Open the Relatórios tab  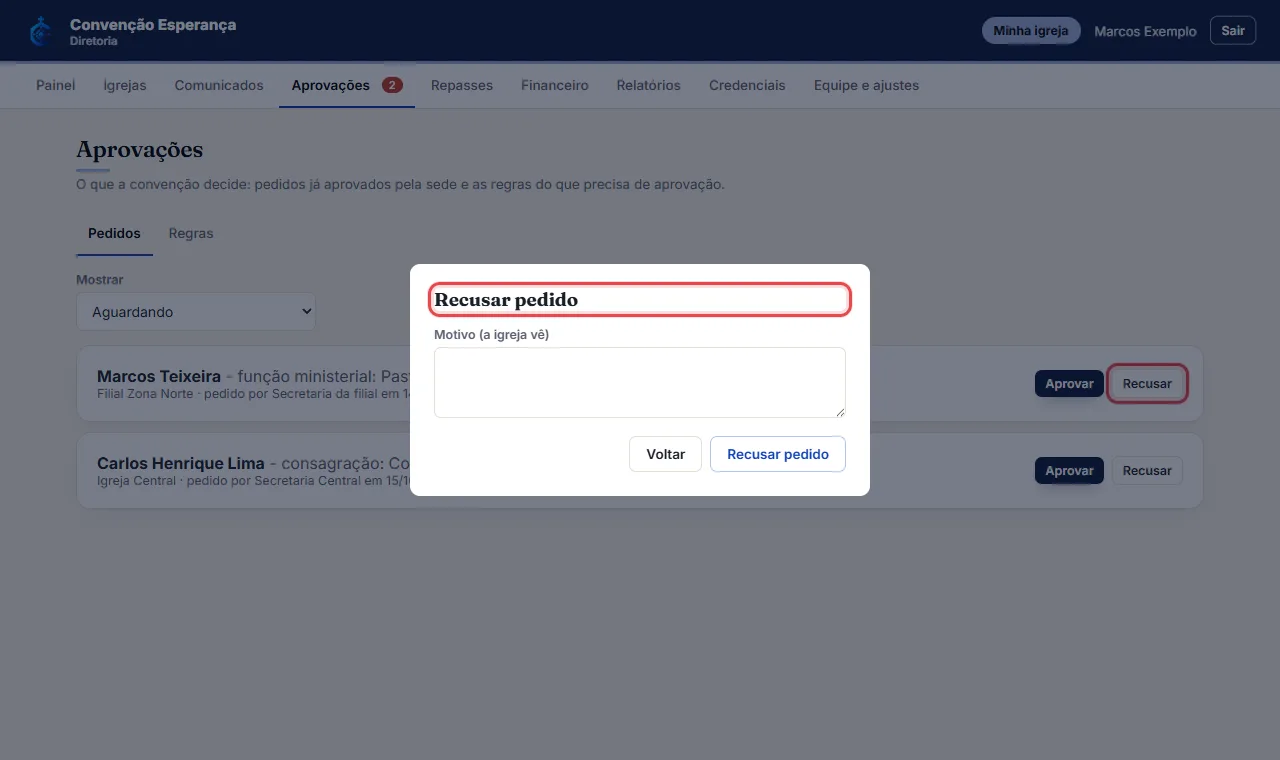[649, 85]
